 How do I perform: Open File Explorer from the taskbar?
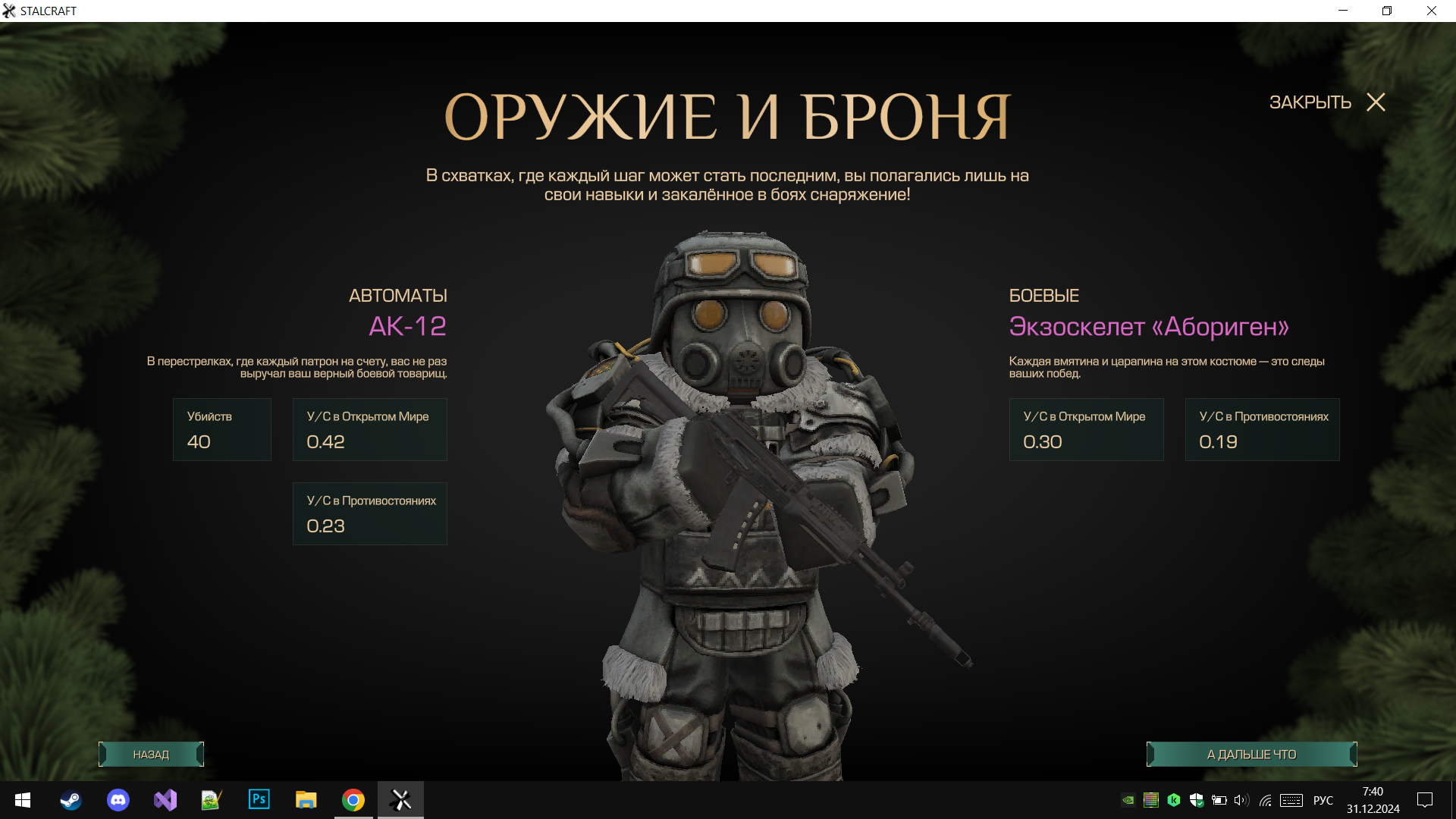(306, 800)
